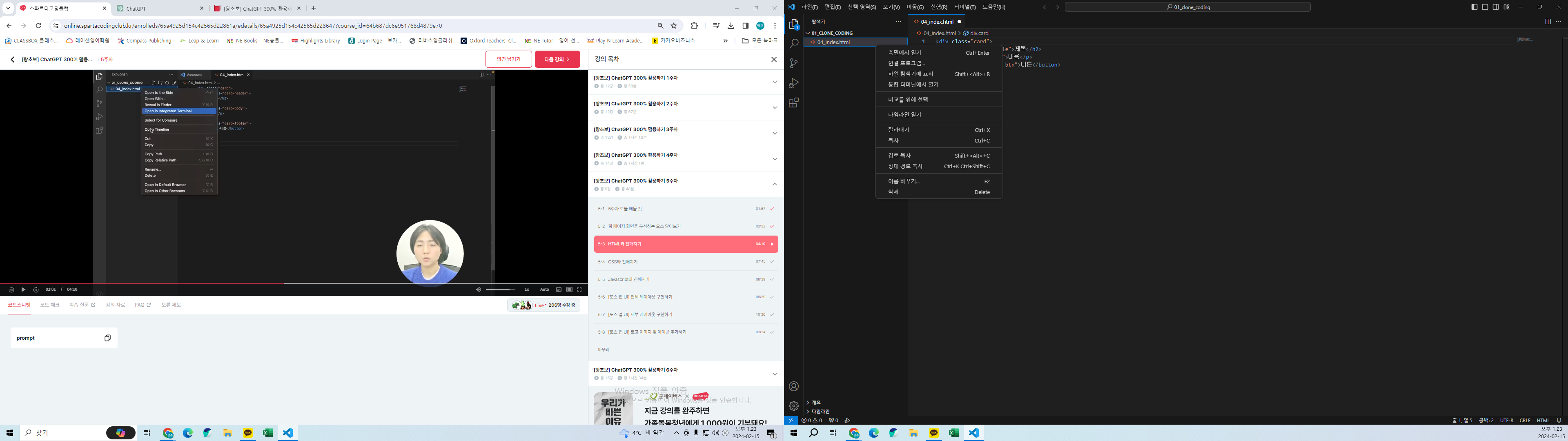The height and width of the screenshot is (441, 1568).
Task: Open lecture 5-4 CSS와 친해지기
Action: point(686,262)
